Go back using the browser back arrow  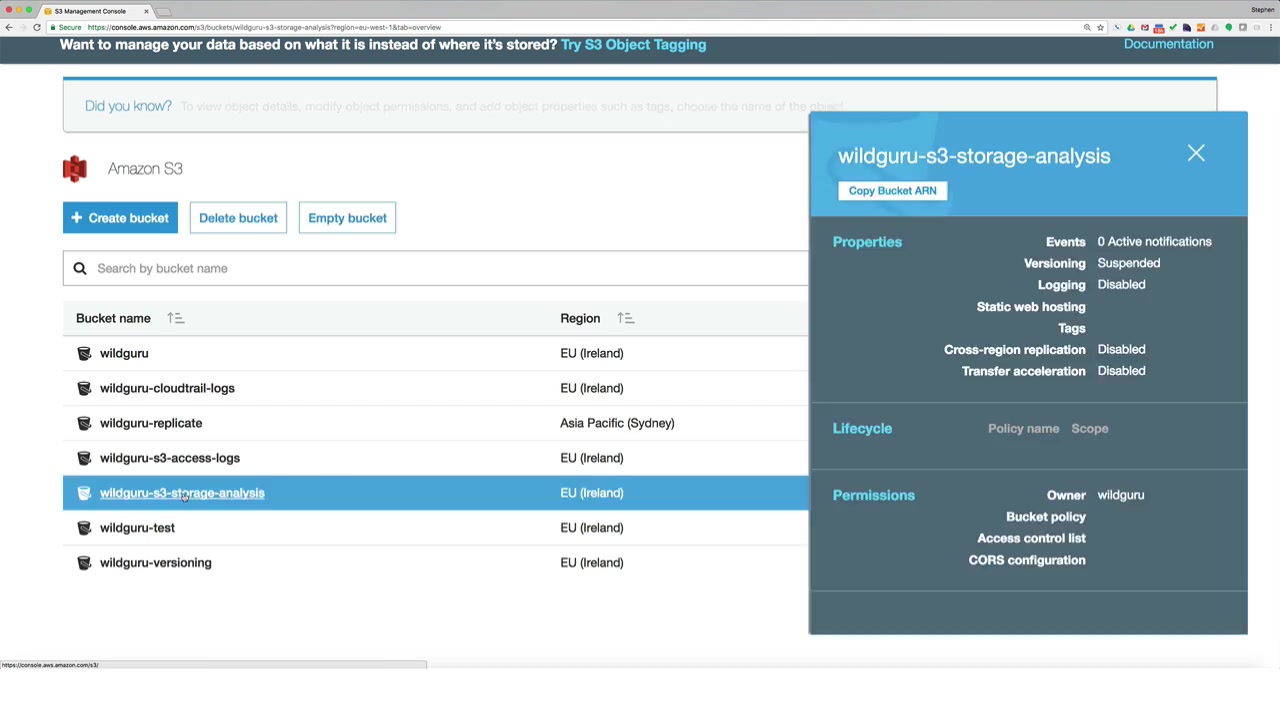point(9,27)
